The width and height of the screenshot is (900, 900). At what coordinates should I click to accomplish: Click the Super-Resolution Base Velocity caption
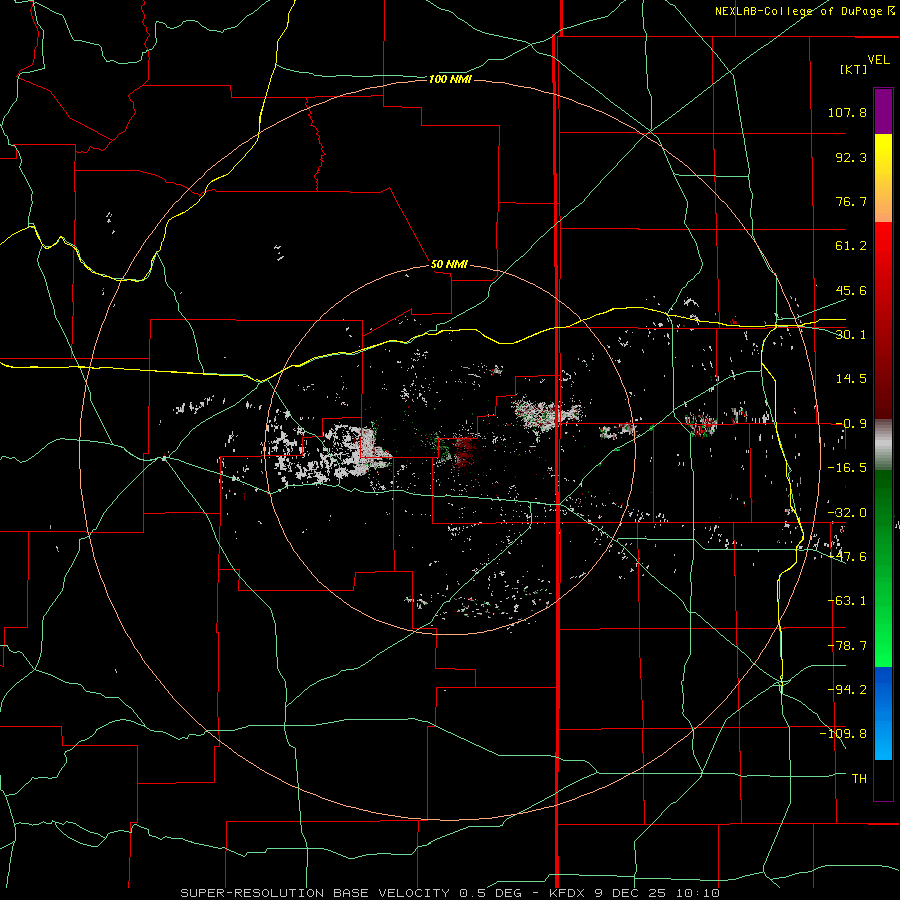click(450, 893)
